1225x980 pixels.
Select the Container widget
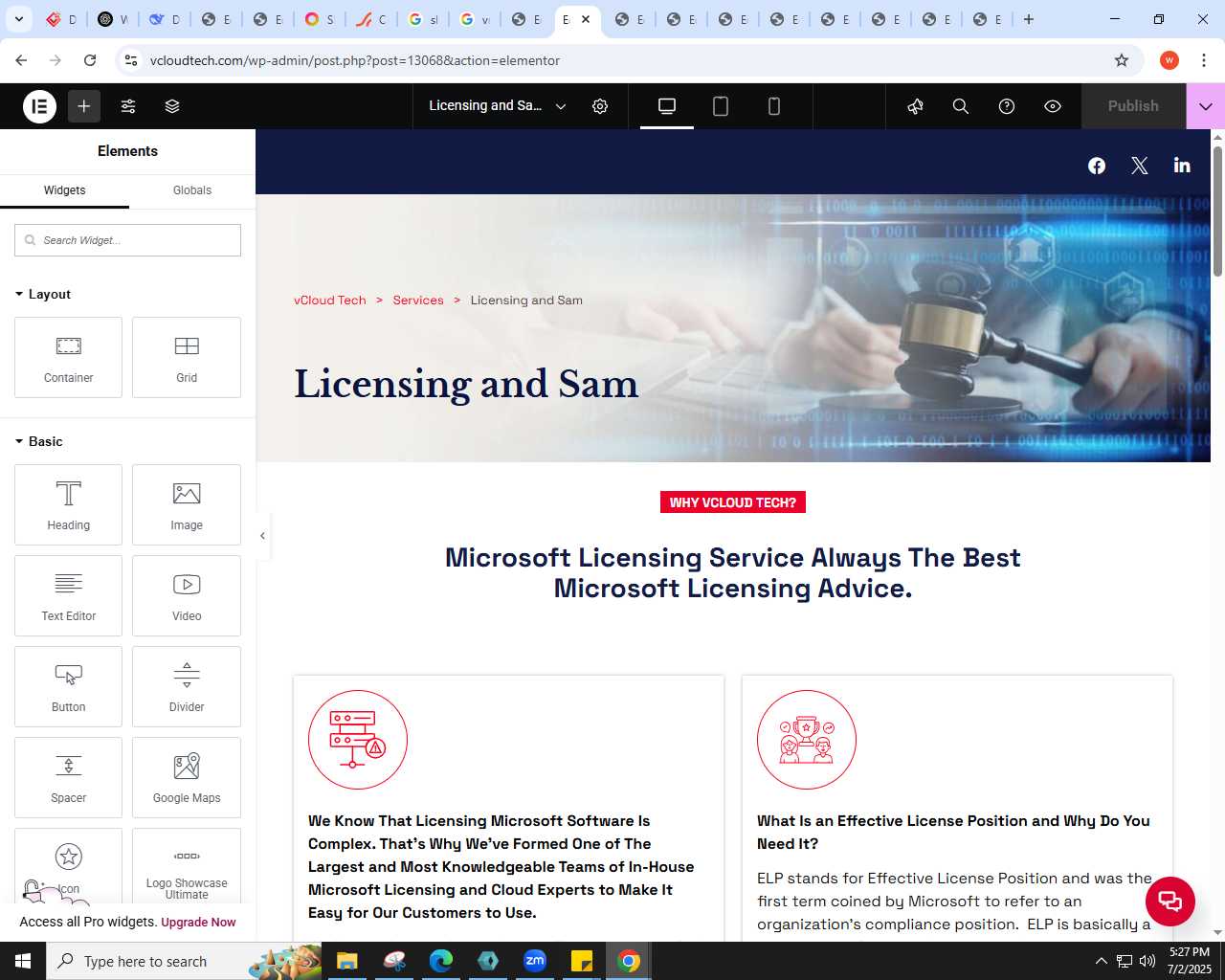68,357
